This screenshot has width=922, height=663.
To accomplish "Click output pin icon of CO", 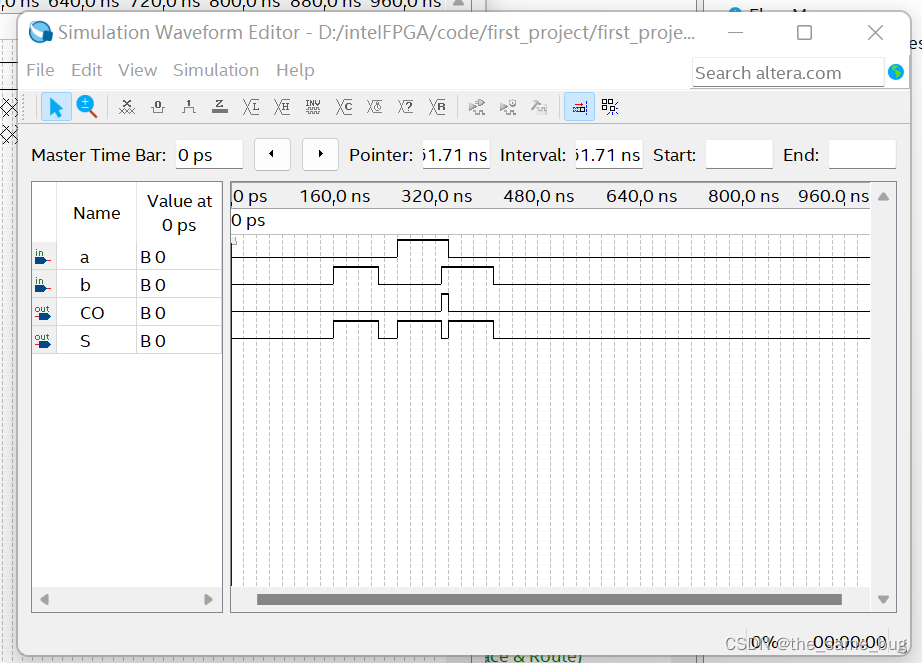I will 42,313.
